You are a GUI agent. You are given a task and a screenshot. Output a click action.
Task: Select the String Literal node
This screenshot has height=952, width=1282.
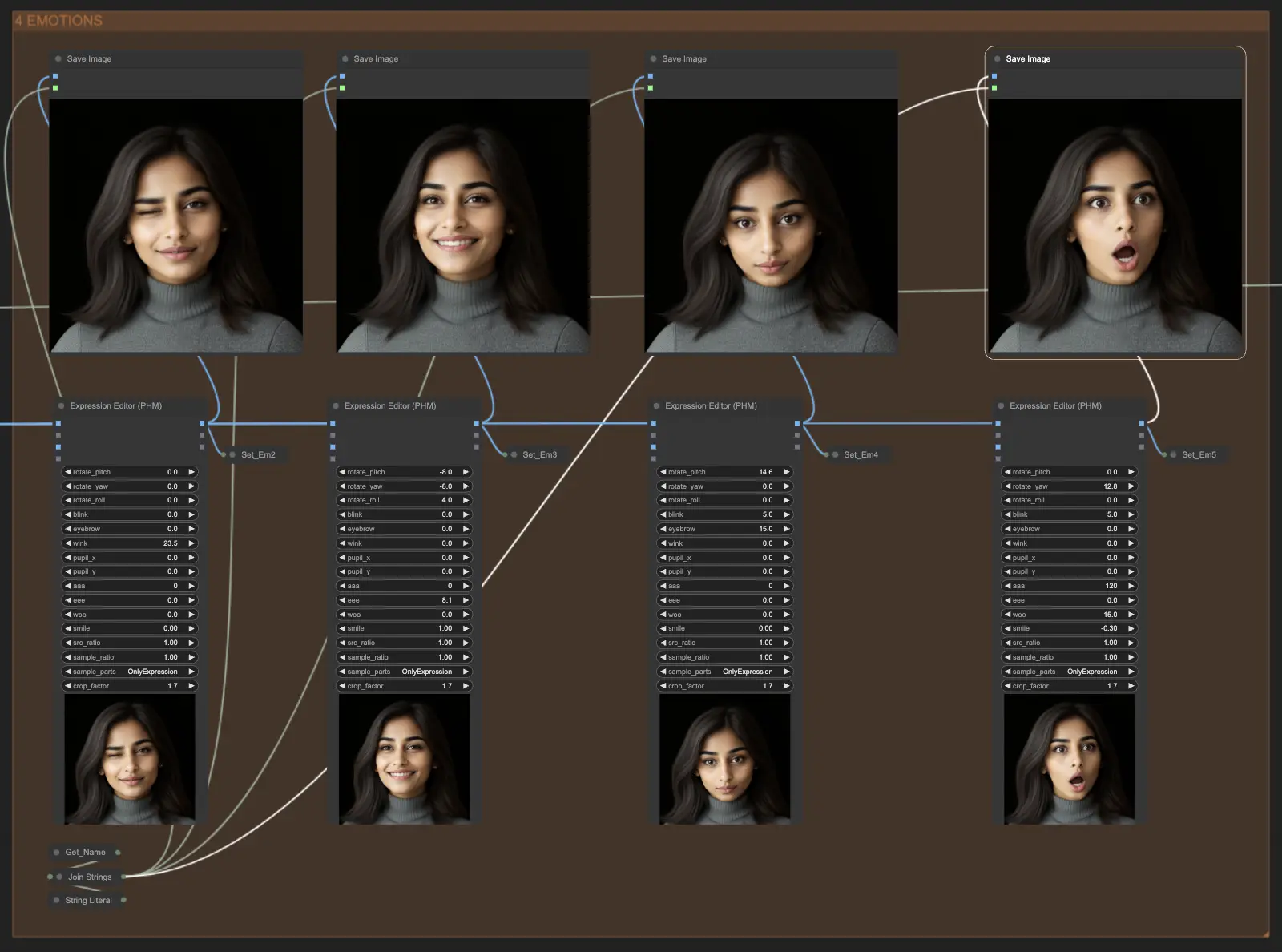pyautogui.click(x=88, y=901)
